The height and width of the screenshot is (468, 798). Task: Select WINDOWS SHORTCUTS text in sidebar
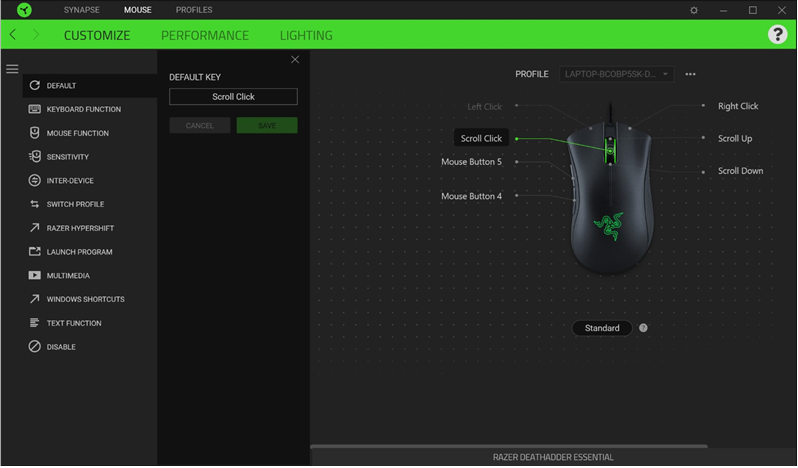coord(86,299)
